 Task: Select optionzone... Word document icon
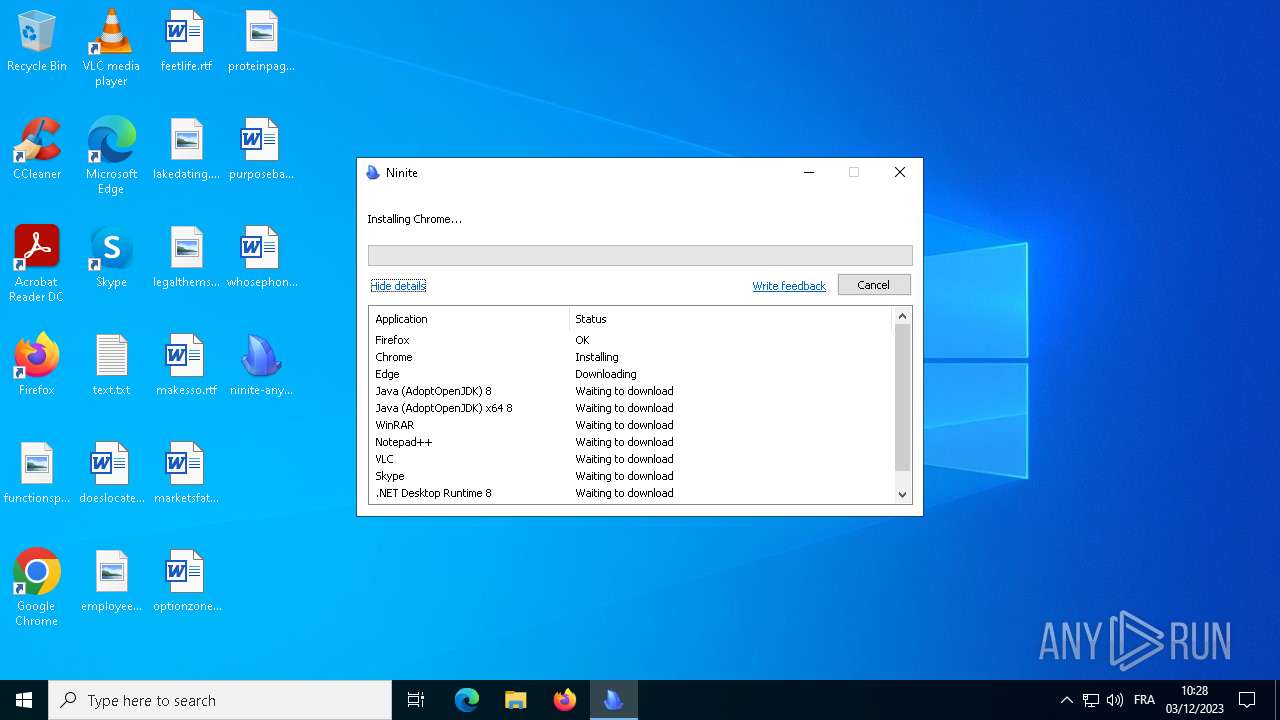coord(186,582)
